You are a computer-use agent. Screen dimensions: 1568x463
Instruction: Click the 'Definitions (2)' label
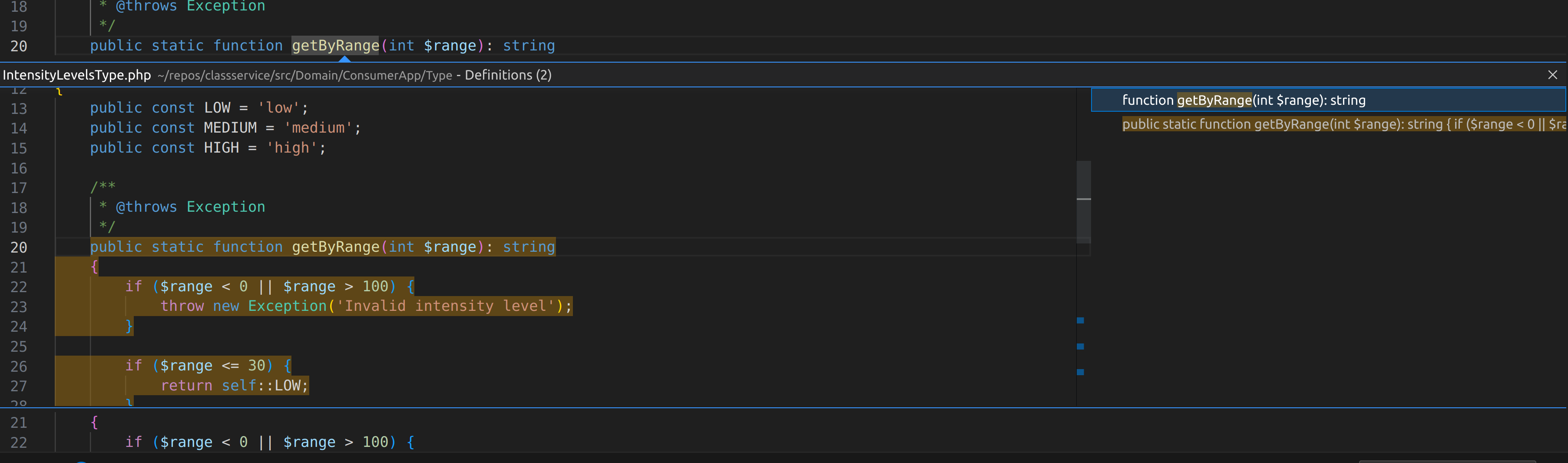pyautogui.click(x=507, y=75)
